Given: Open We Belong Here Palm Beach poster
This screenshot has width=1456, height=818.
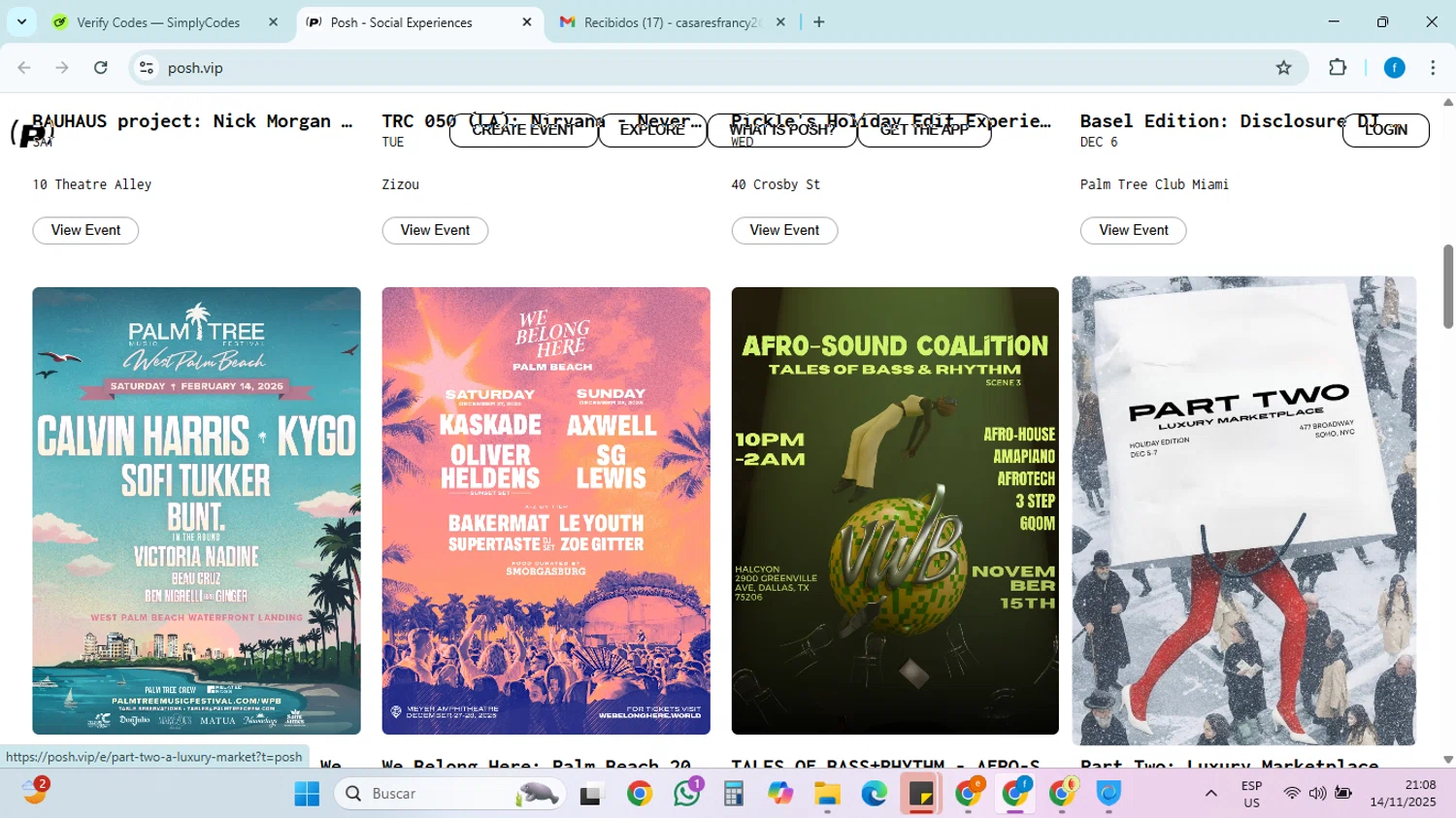Looking at the screenshot, I should tap(546, 510).
